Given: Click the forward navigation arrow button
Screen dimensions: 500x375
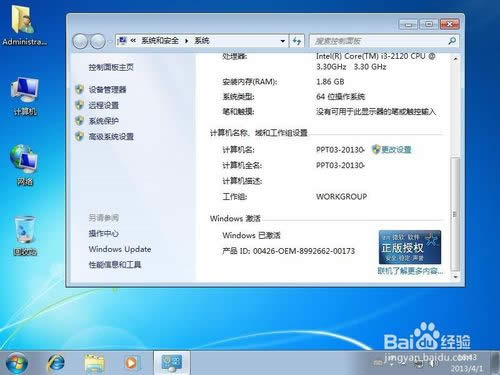Looking at the screenshot, I should coord(98,41).
